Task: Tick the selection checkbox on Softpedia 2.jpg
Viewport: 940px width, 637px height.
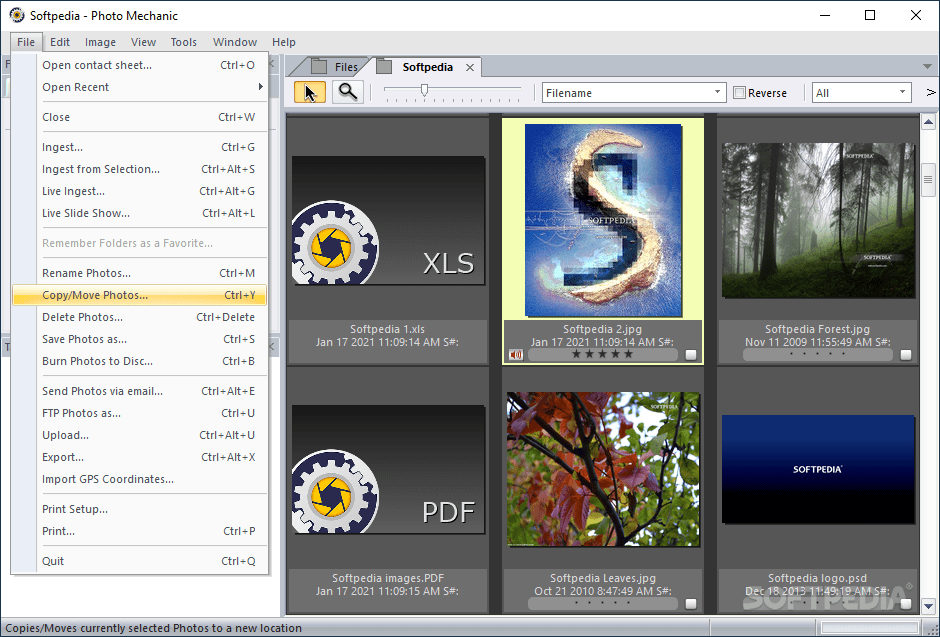Action: coord(690,354)
